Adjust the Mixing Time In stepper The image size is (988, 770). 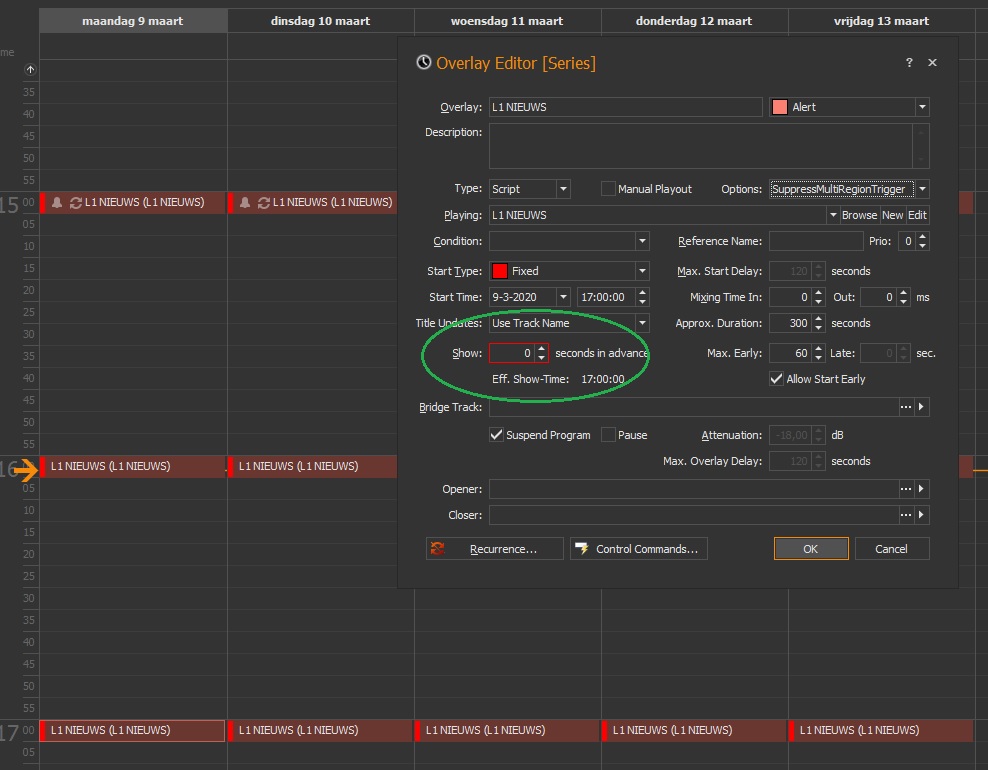818,297
